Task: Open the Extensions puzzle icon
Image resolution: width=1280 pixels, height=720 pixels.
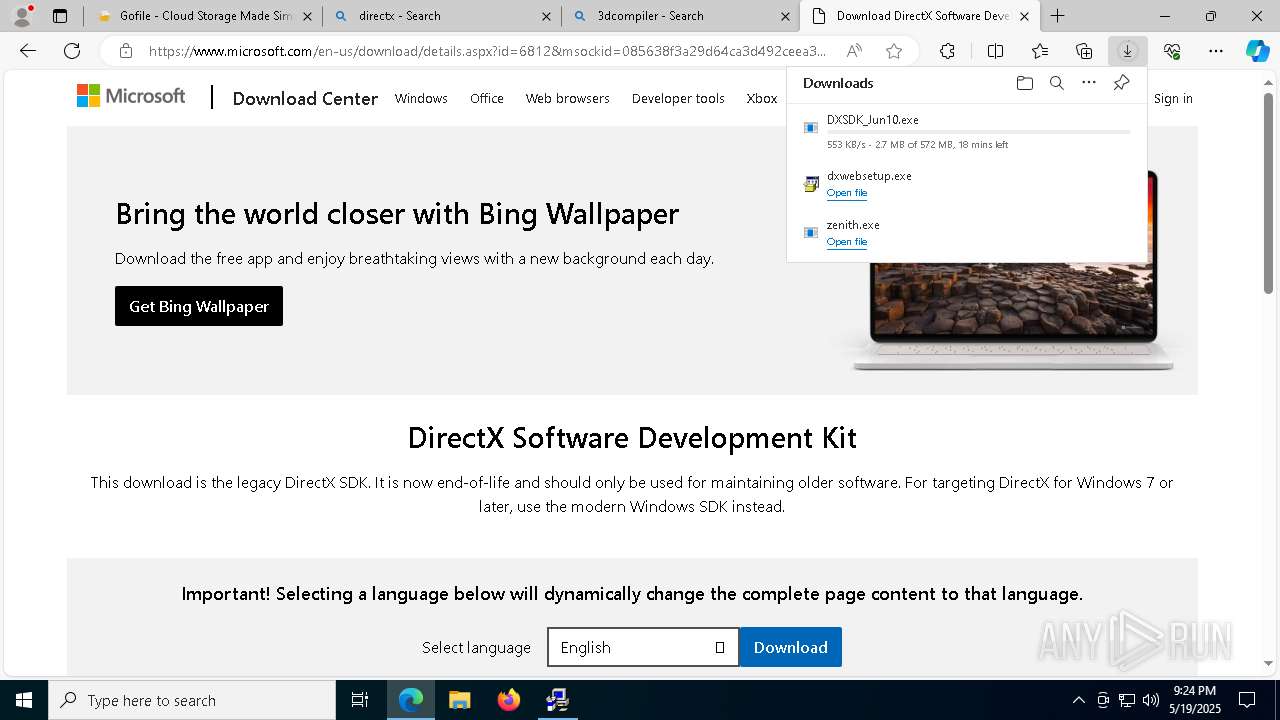Action: click(947, 51)
